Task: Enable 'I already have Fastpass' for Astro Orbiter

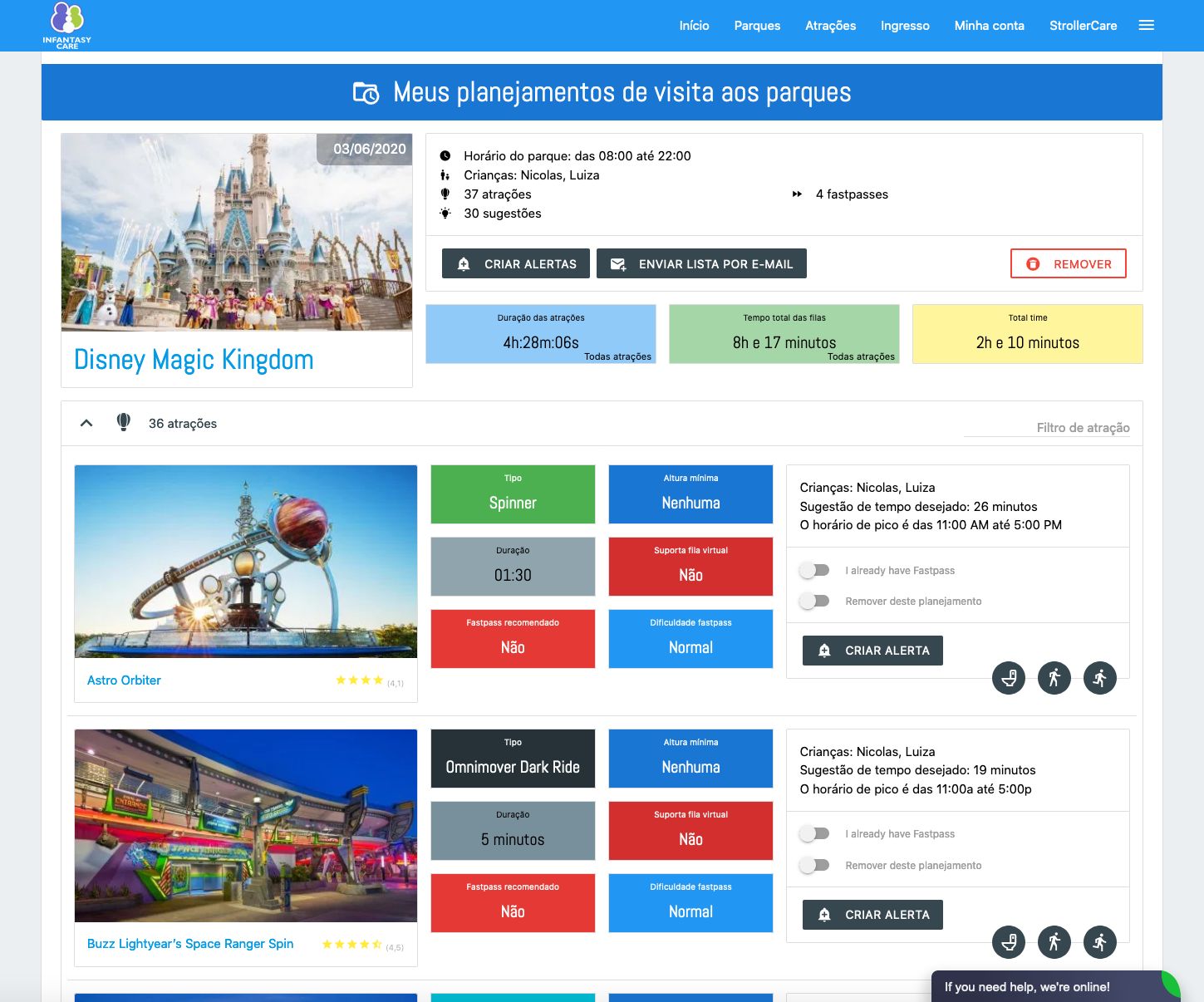Action: tap(814, 571)
